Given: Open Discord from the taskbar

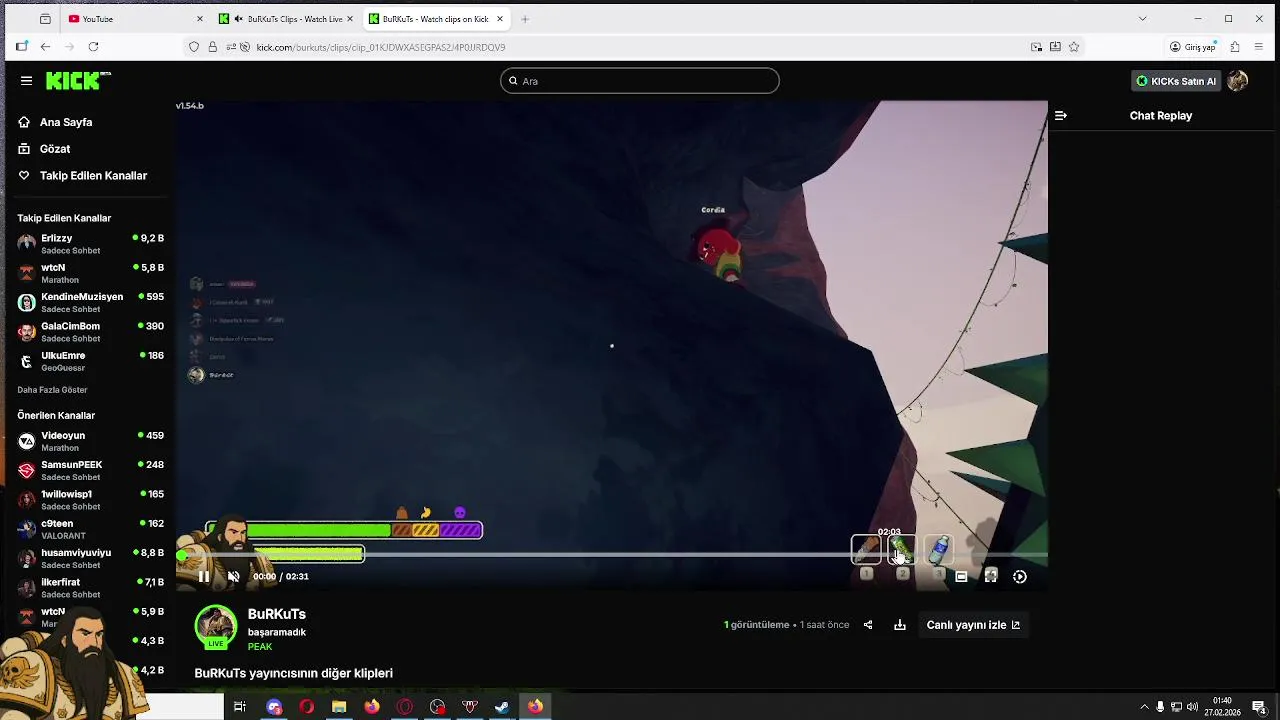Looking at the screenshot, I should pos(274,707).
